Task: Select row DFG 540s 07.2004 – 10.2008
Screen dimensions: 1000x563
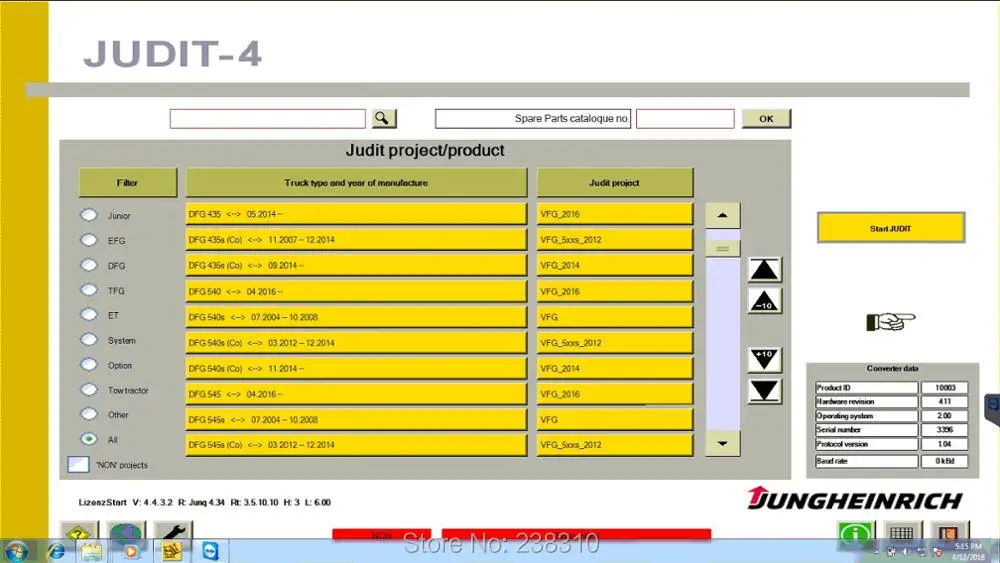Action: [356, 317]
